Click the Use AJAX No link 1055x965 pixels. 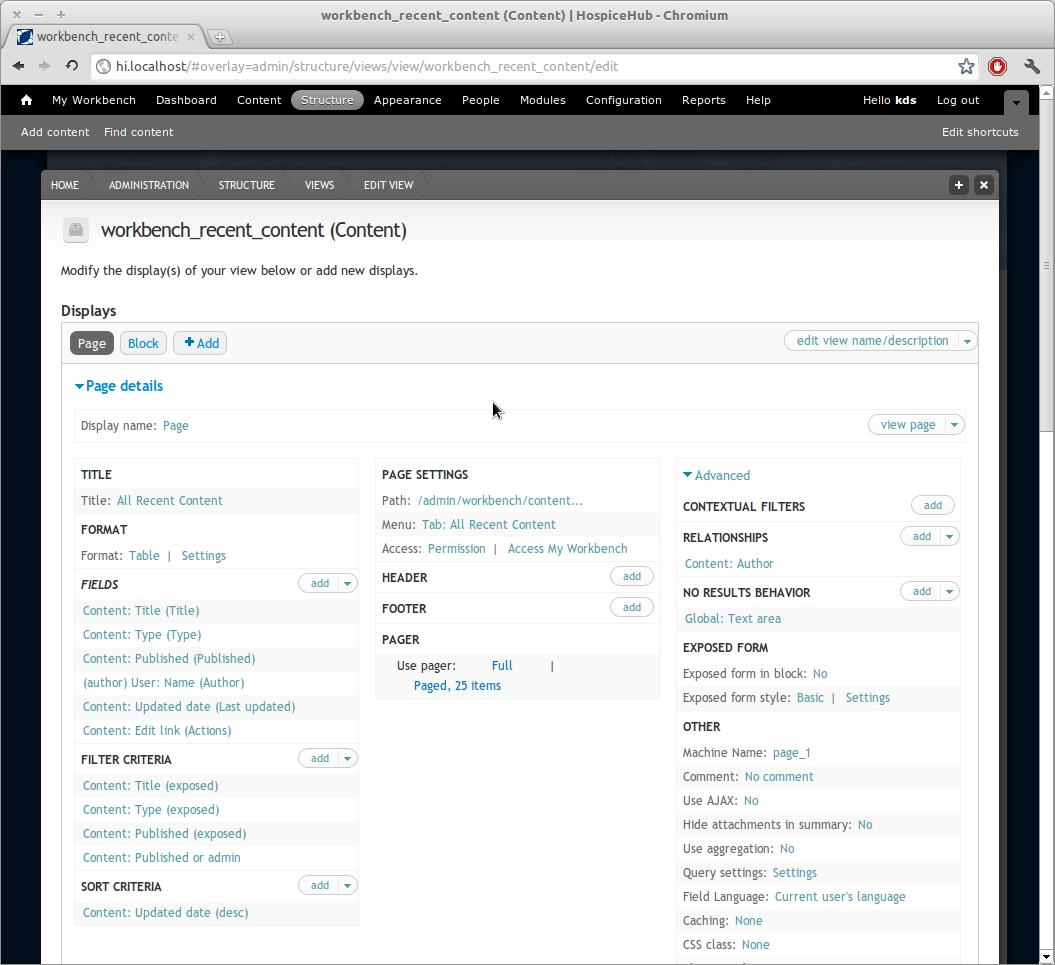pos(751,801)
